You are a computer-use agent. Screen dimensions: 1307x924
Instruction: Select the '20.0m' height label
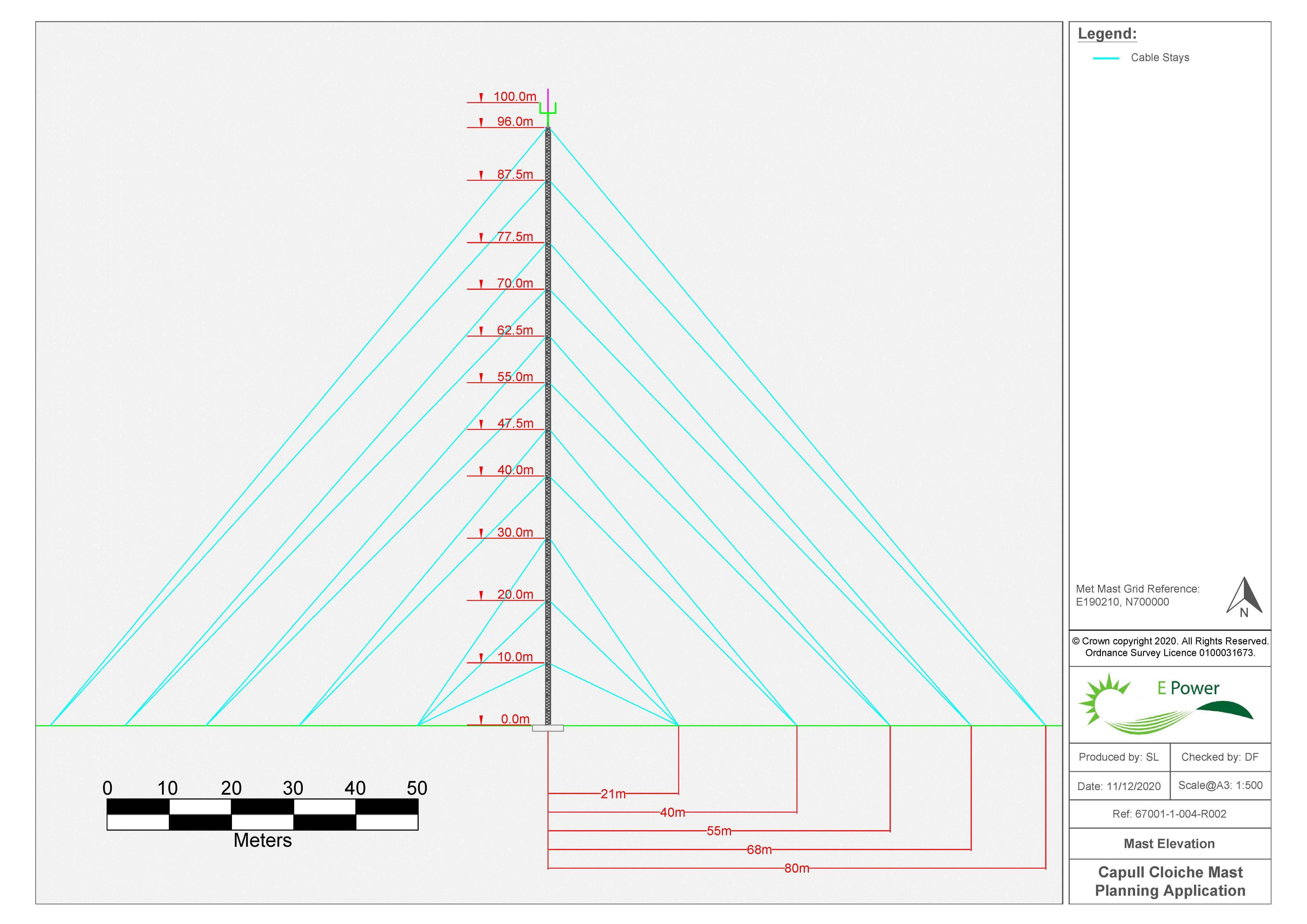coord(515,594)
